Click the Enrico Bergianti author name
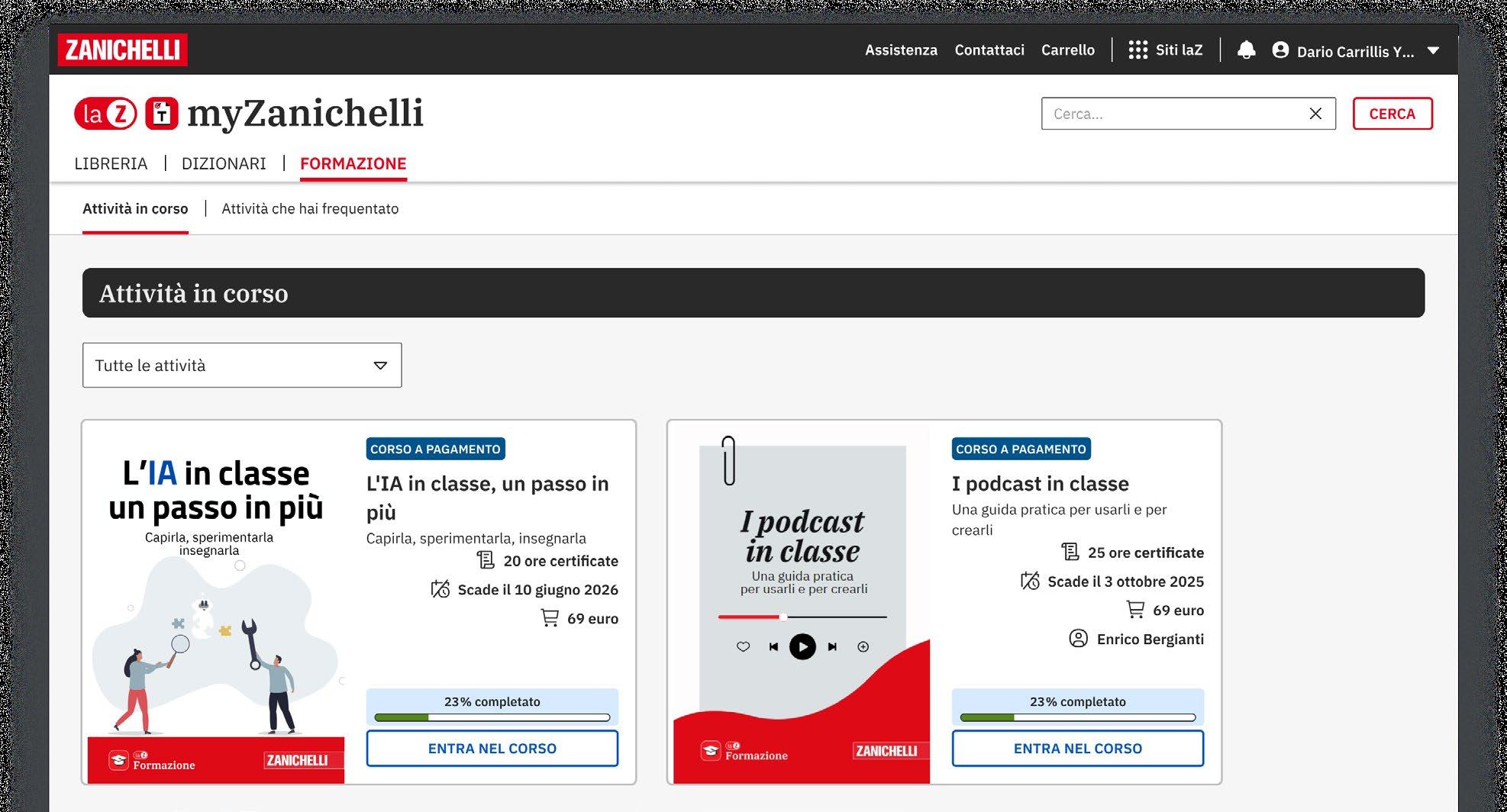 tap(1150, 639)
